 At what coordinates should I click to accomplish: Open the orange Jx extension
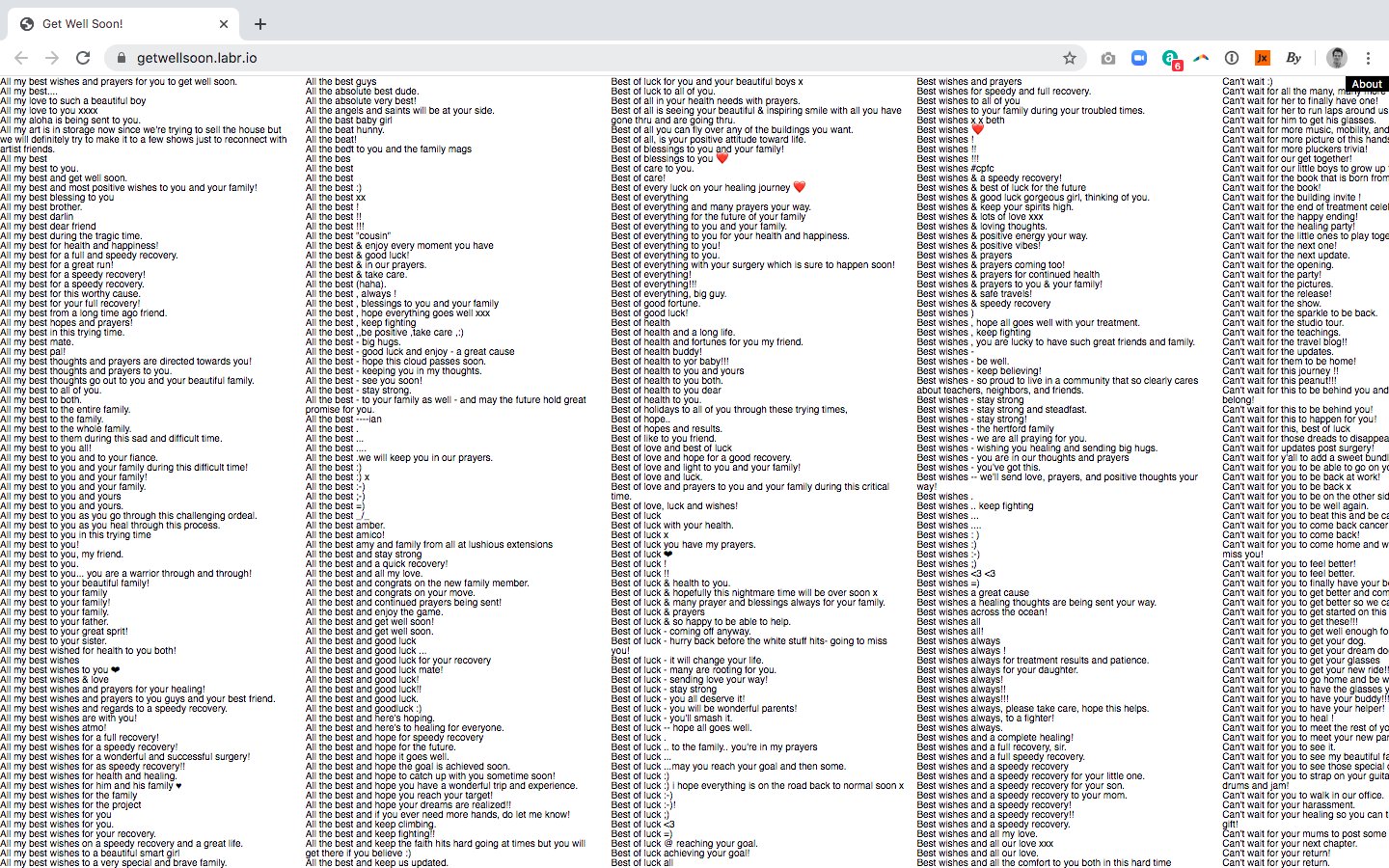1263,58
